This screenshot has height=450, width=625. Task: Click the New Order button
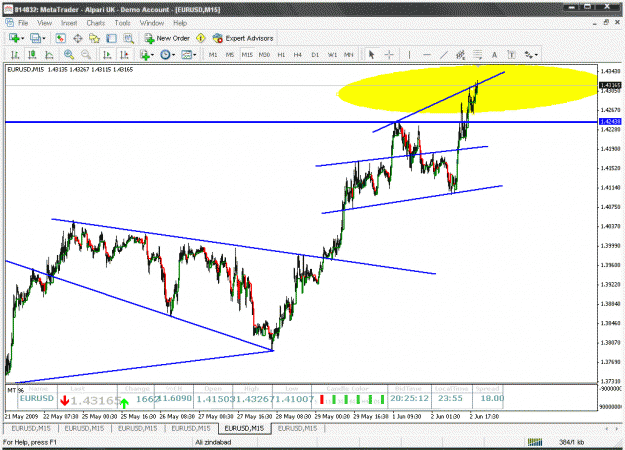[x=167, y=38]
